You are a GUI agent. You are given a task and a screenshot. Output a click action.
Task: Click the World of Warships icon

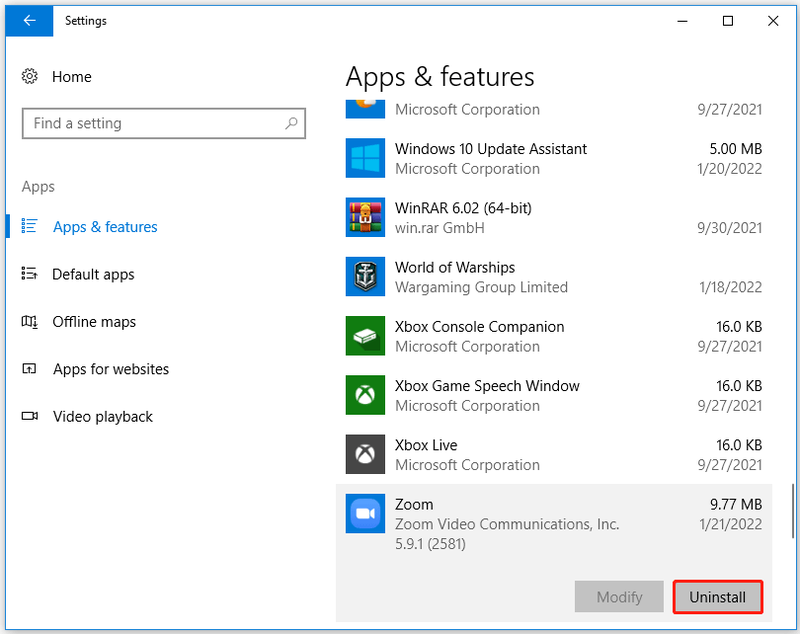click(365, 276)
